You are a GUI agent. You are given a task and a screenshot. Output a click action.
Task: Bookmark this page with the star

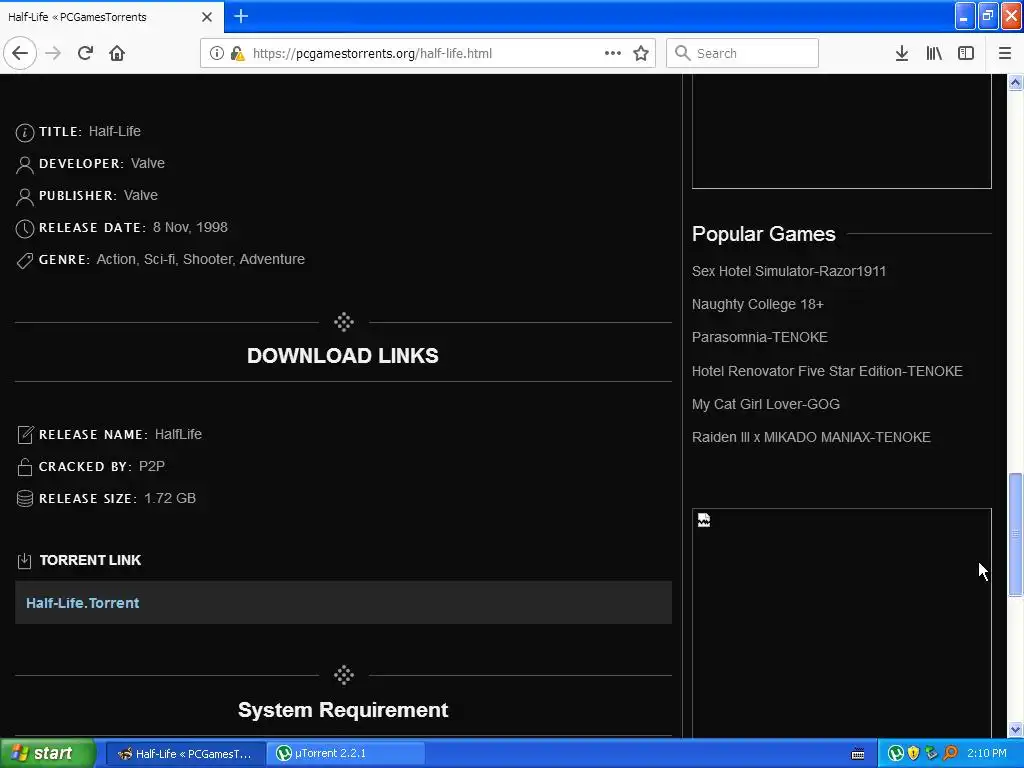(641, 53)
